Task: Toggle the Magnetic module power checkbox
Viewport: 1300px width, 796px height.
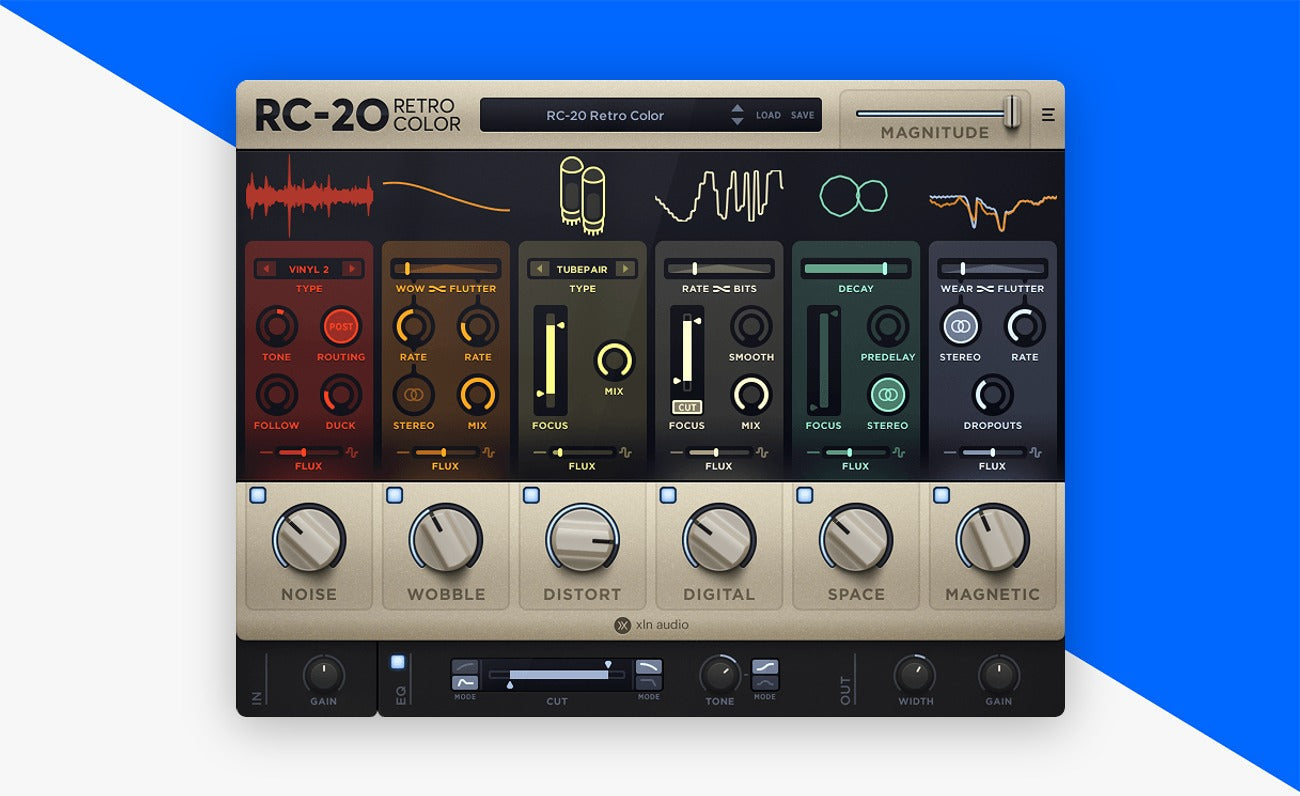Action: pyautogui.click(x=941, y=495)
